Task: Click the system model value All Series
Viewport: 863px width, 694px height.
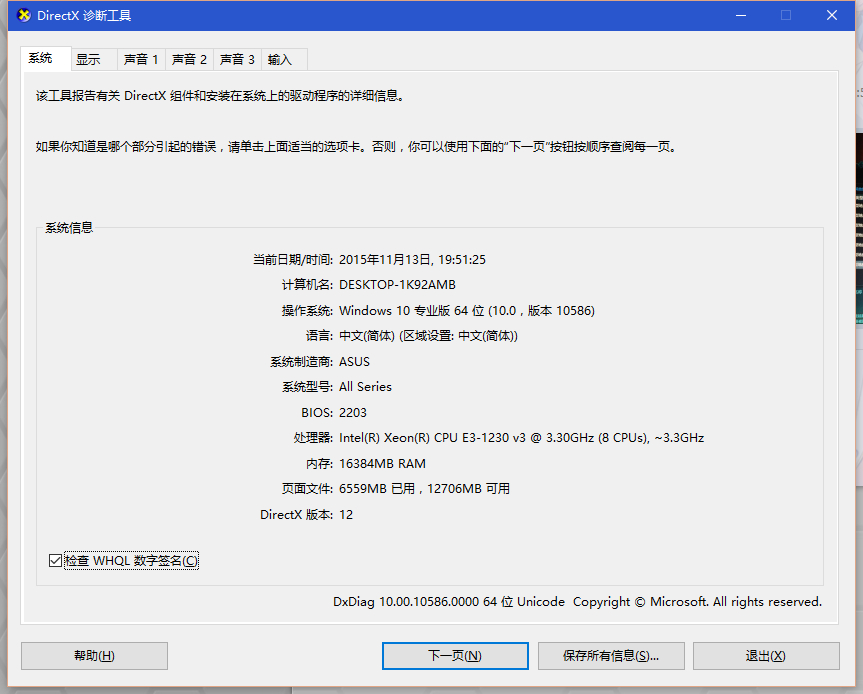Action: [365, 387]
